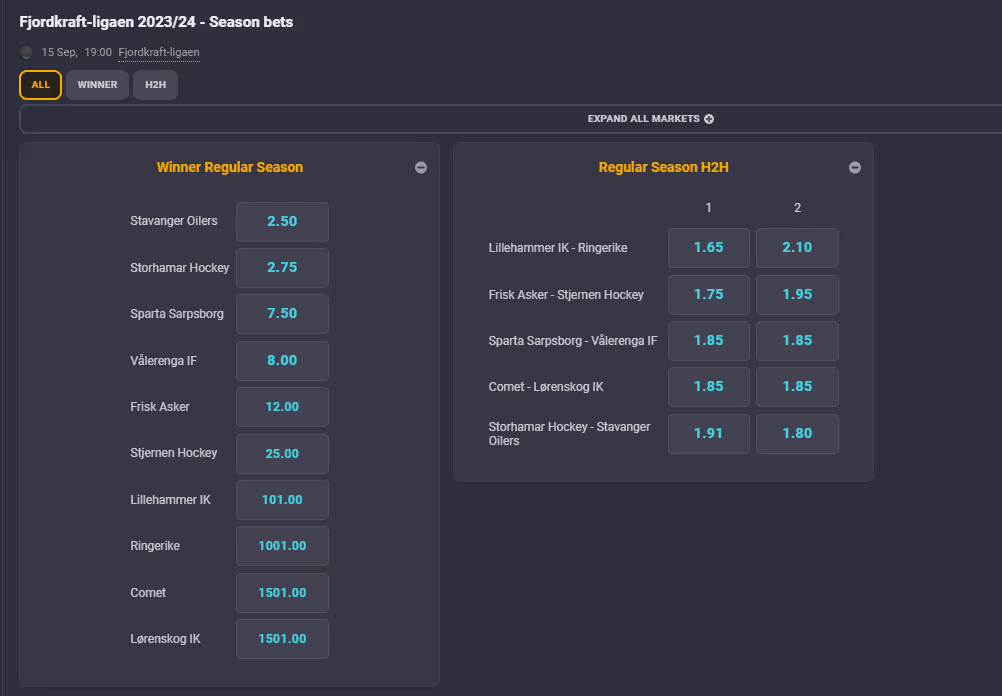The width and height of the screenshot is (1002, 696).
Task: Pick Stjernen Hockey H2H odds 1.95
Action: pos(797,295)
